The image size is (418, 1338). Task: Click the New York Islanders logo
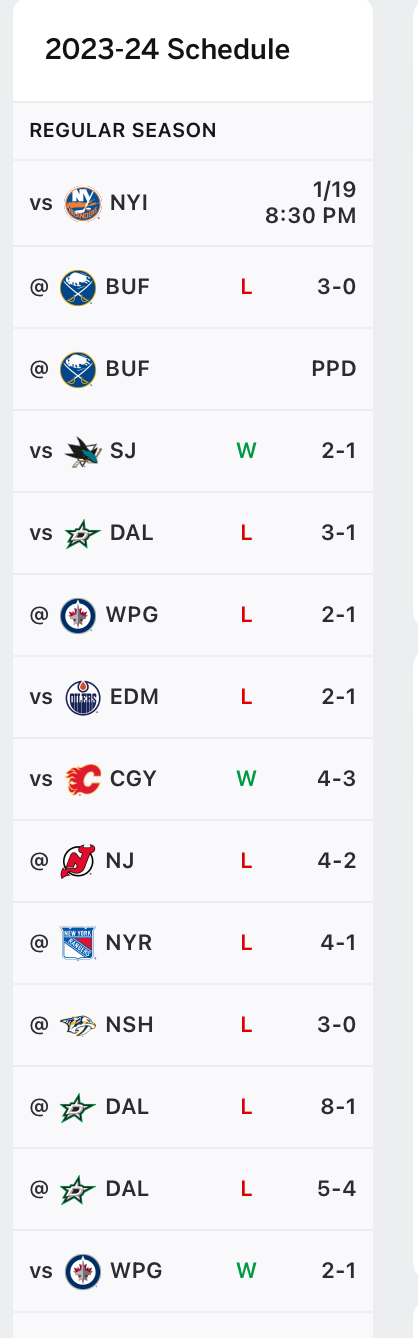[x=82, y=203]
